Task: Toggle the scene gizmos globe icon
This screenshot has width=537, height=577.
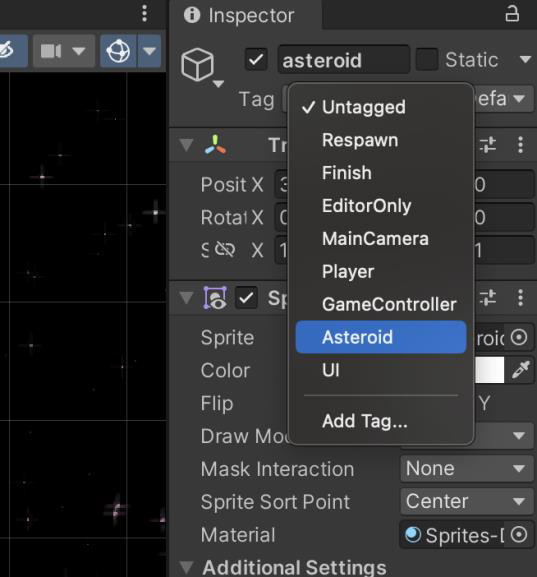Action: tap(118, 51)
